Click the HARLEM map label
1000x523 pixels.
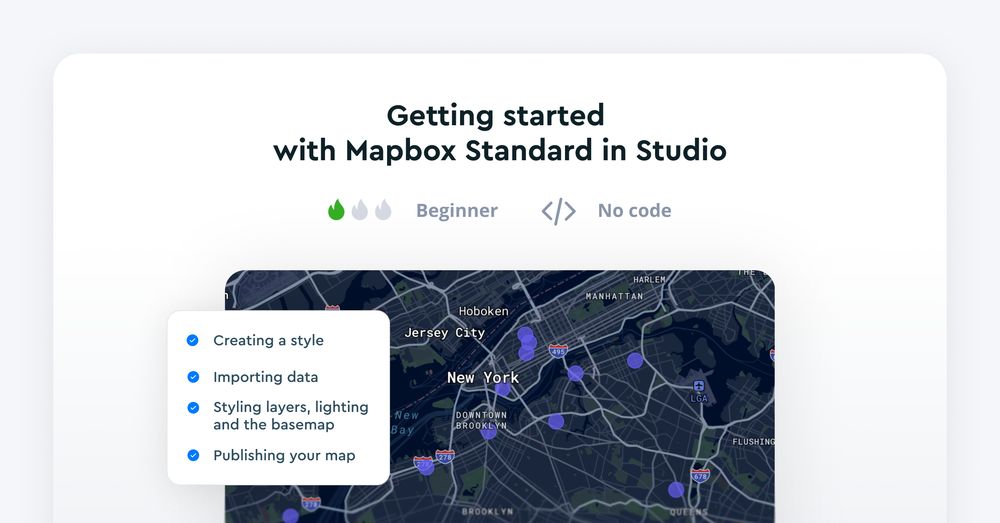click(649, 279)
